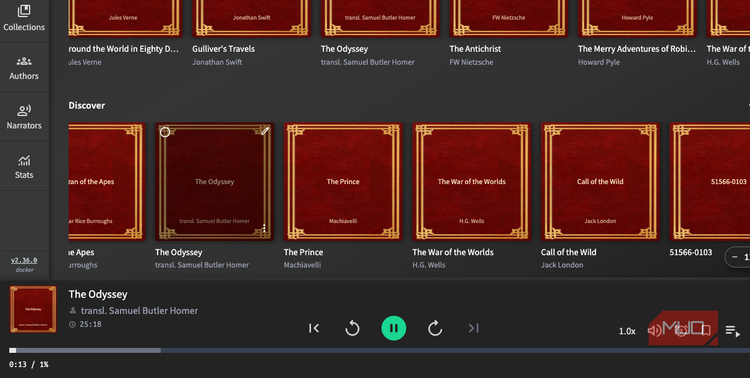Click The Odyssey title in Discover row

coord(178,252)
